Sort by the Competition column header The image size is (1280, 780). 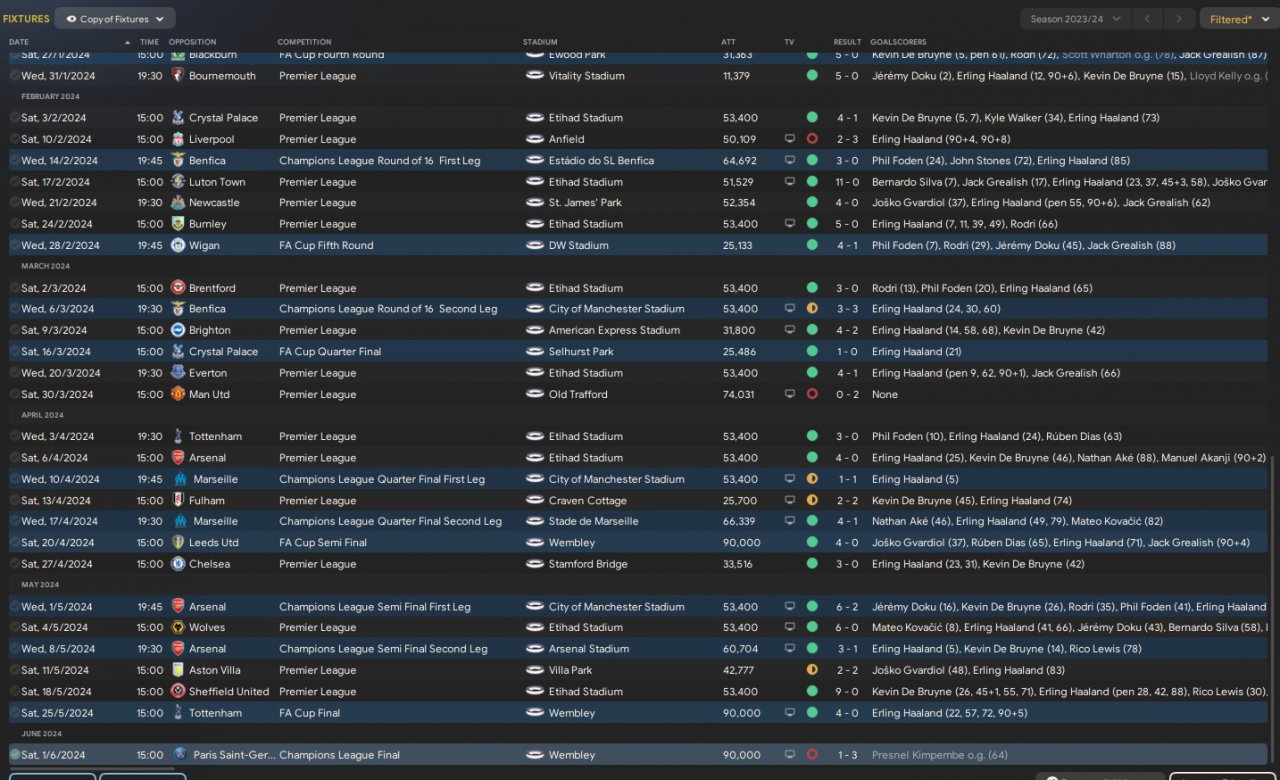click(x=304, y=42)
